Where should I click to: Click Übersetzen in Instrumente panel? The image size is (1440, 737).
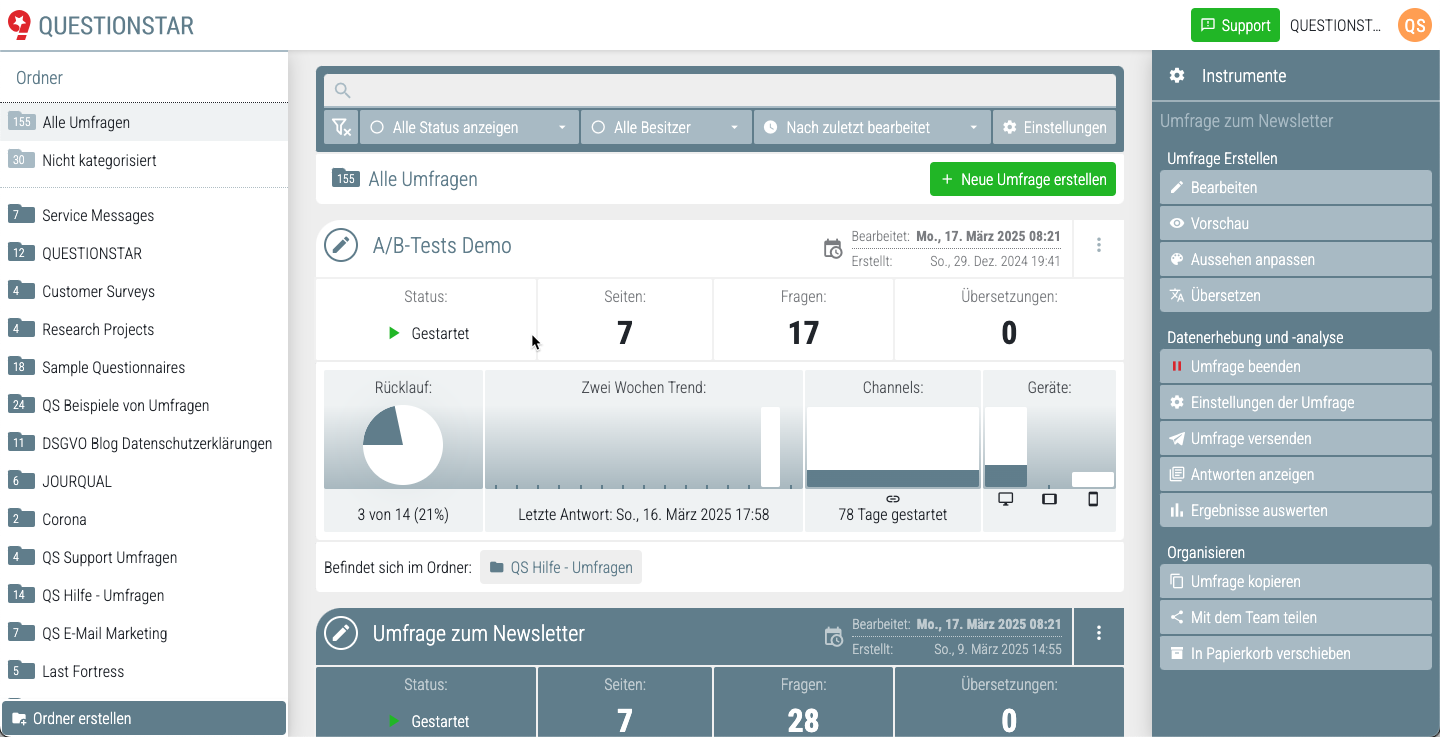1296,295
